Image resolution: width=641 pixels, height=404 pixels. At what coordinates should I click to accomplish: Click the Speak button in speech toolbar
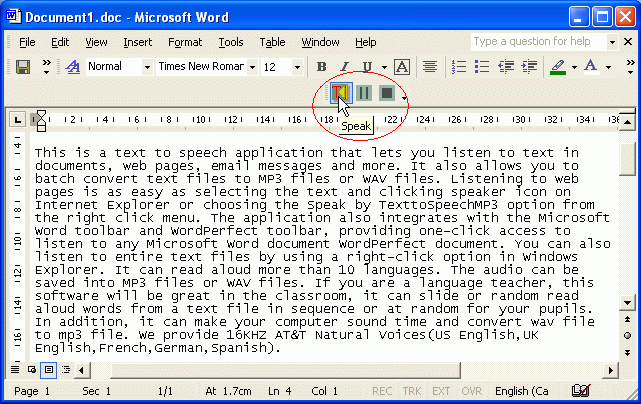341,93
